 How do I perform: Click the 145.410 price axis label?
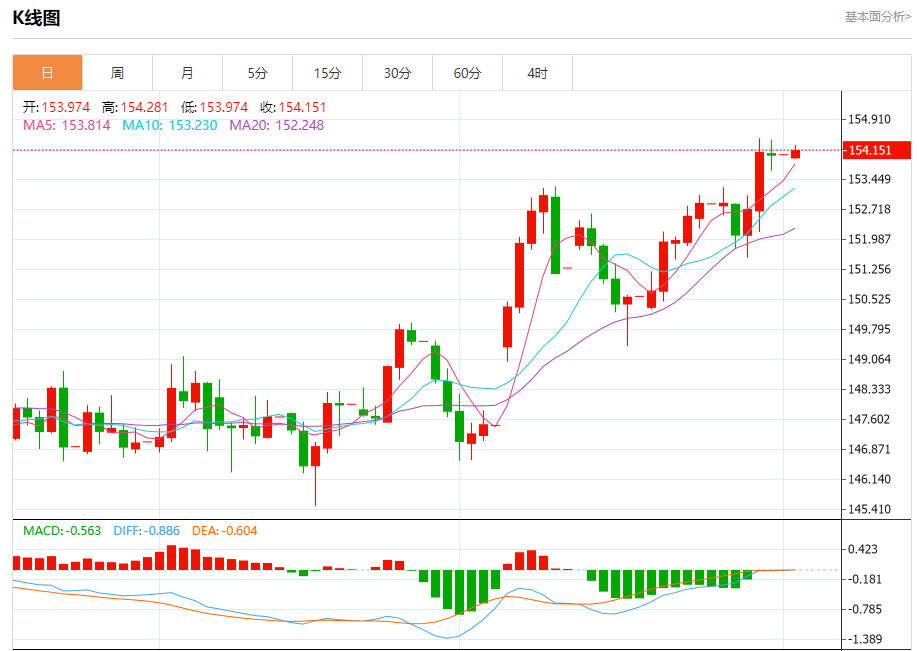pyautogui.click(x=870, y=509)
